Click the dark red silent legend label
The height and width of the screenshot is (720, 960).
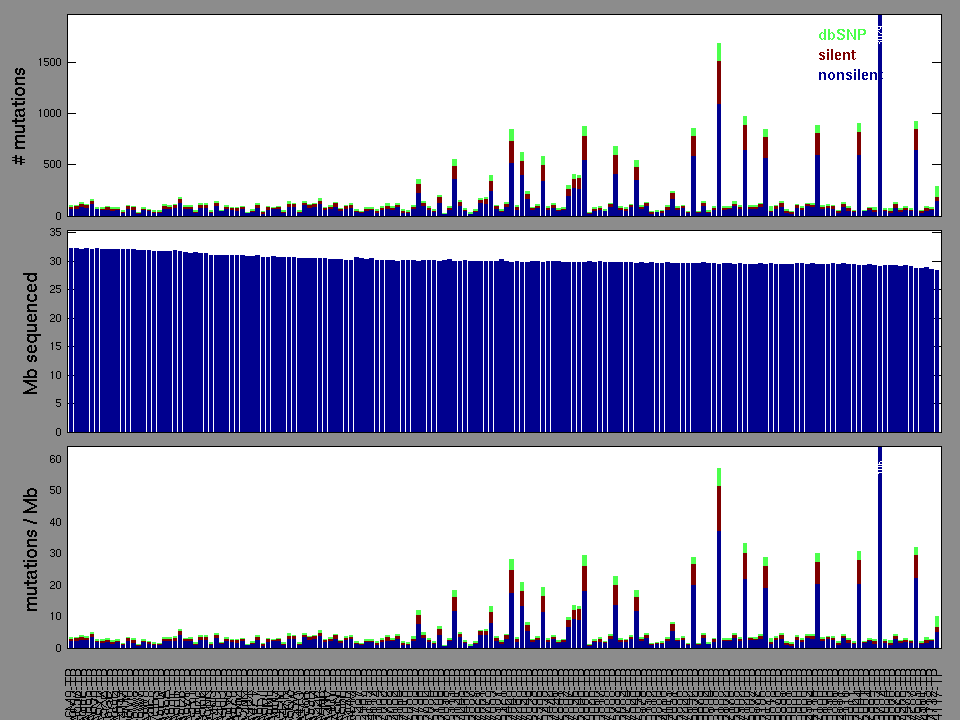click(x=837, y=55)
